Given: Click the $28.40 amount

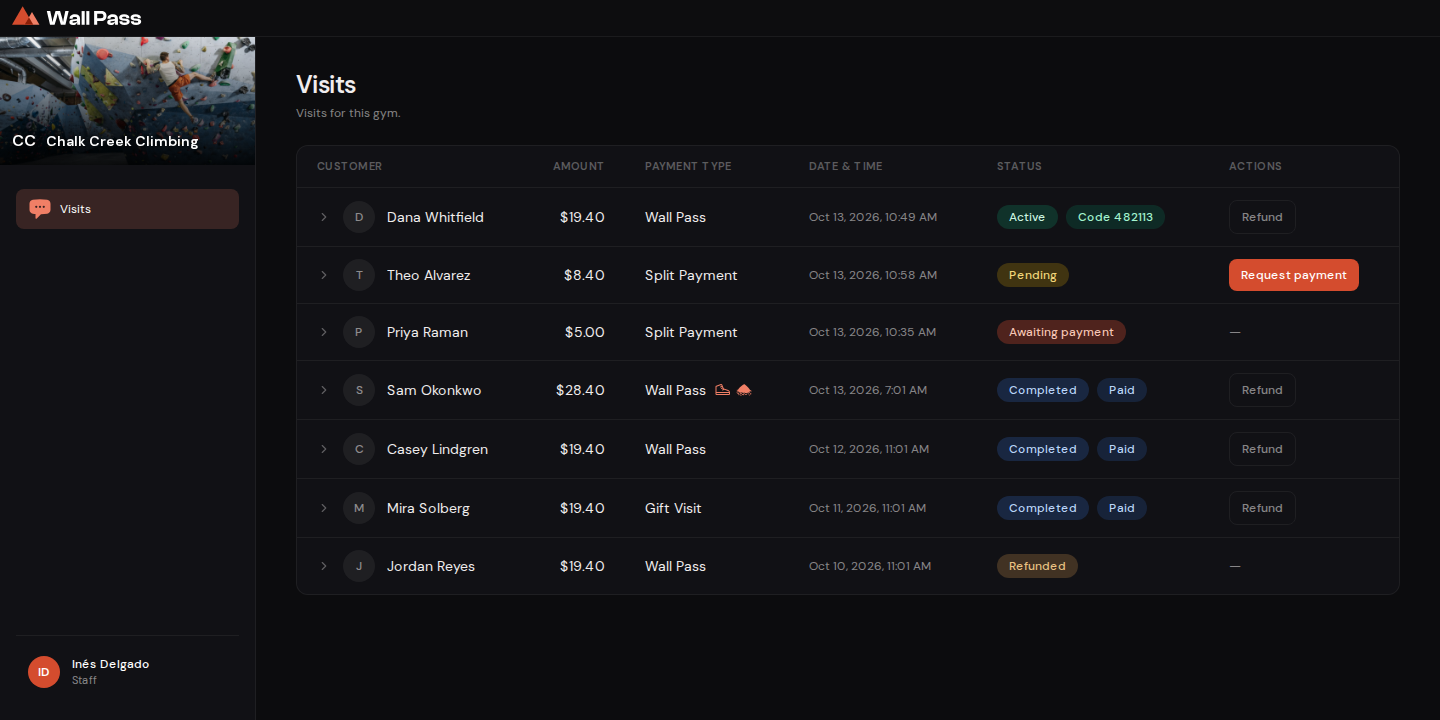Looking at the screenshot, I should (580, 390).
